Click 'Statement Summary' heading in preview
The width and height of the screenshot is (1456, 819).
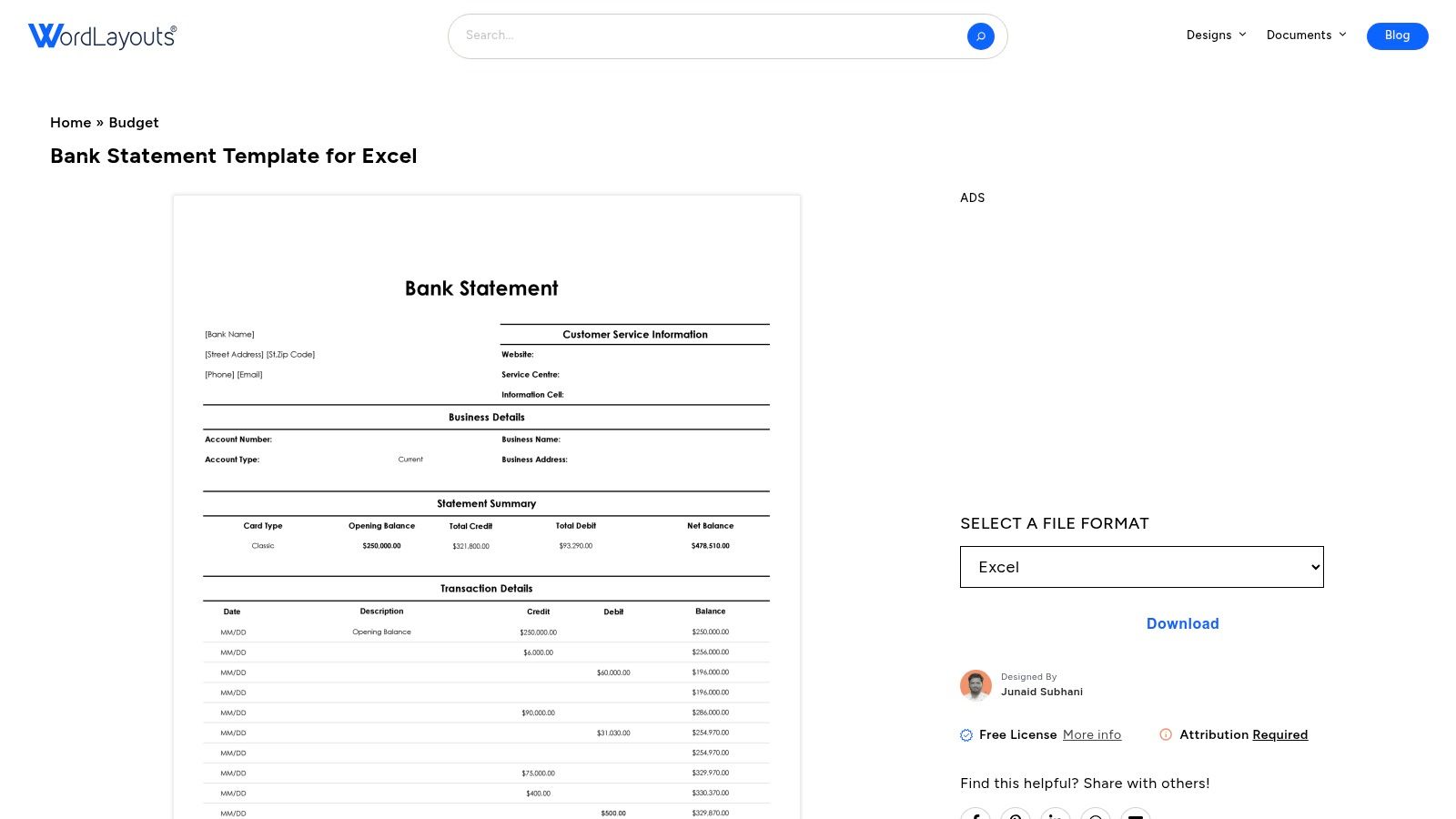click(x=486, y=504)
